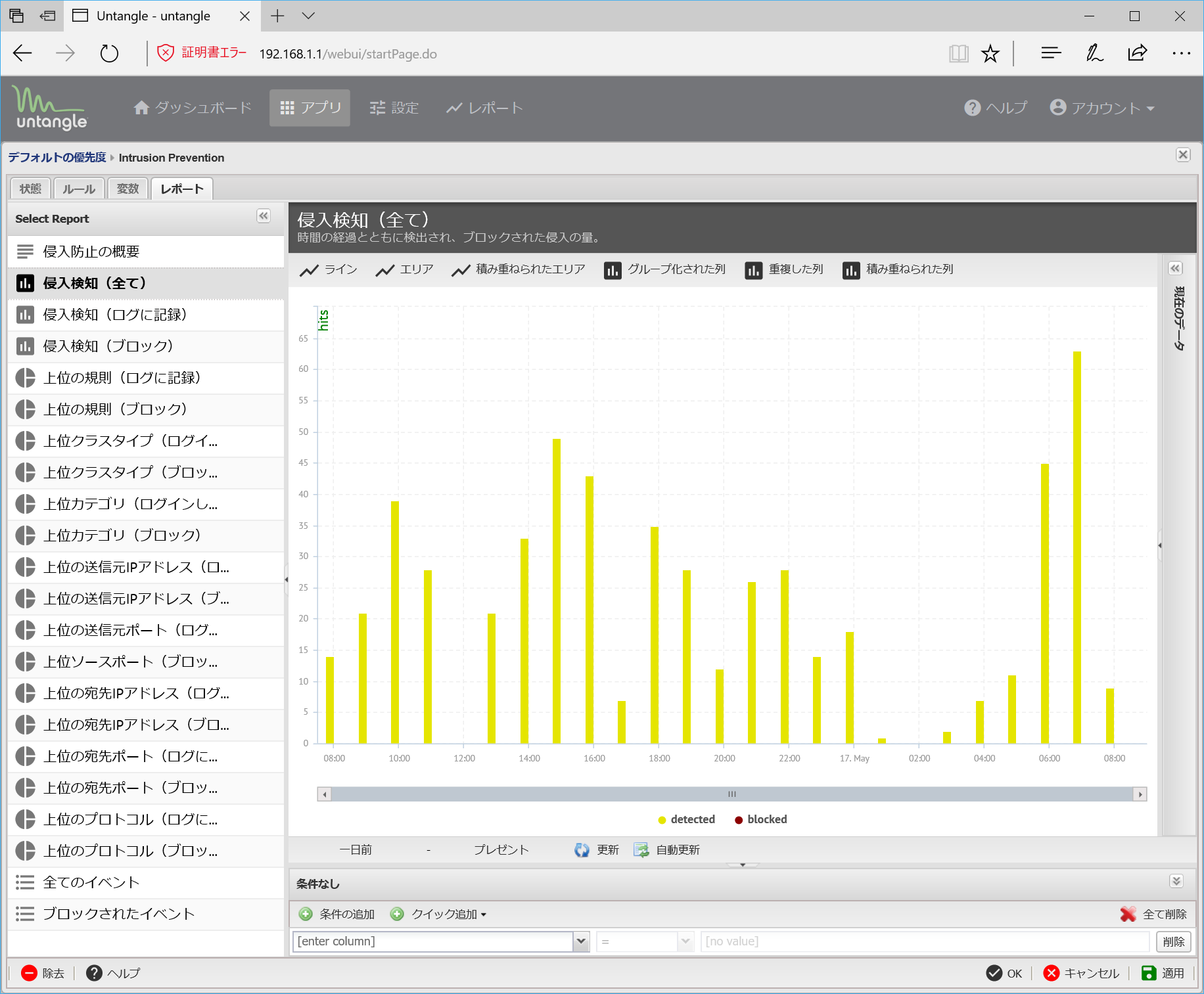The image size is (1204, 994).
Task: Toggle the detected series in legend
Action: pyautogui.click(x=686, y=819)
